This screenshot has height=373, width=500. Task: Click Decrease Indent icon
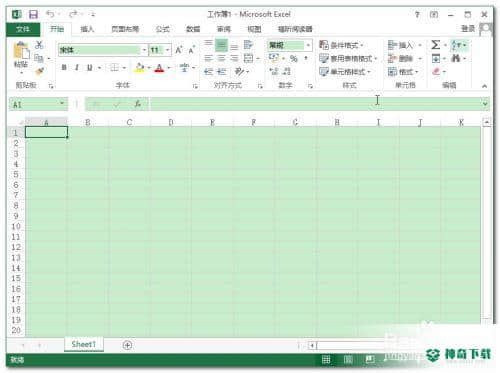coord(208,71)
